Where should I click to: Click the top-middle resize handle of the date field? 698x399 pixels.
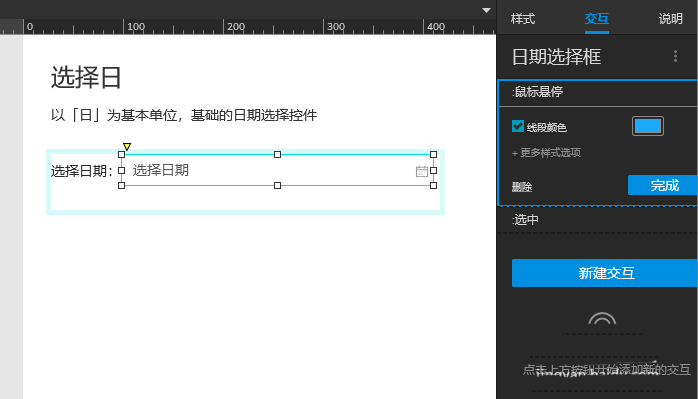tap(277, 155)
